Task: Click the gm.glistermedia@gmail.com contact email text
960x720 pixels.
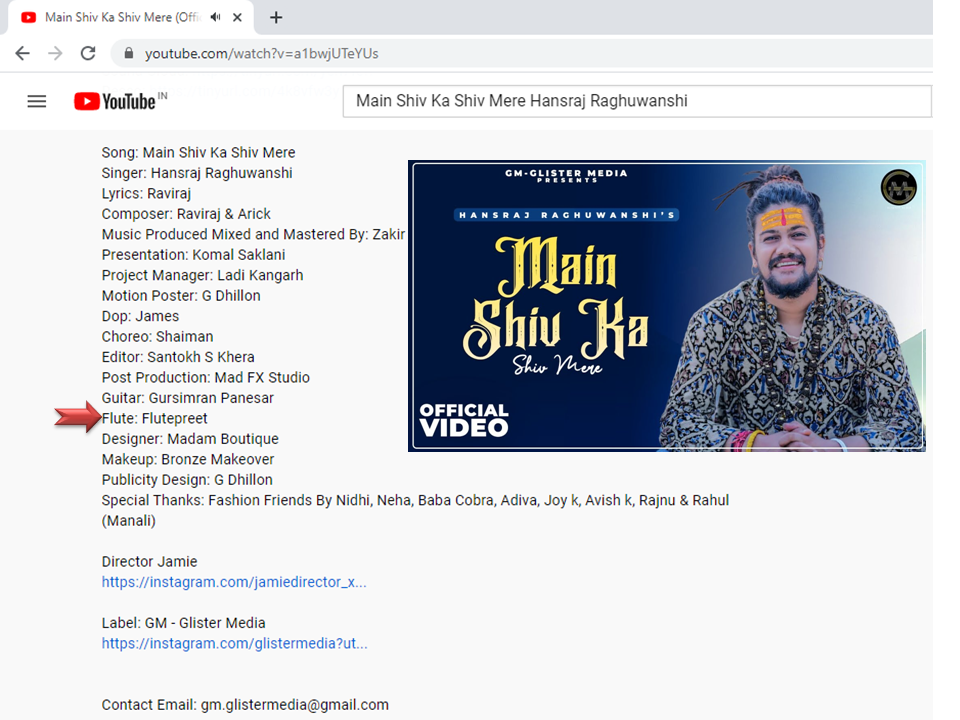Action: pos(294,705)
